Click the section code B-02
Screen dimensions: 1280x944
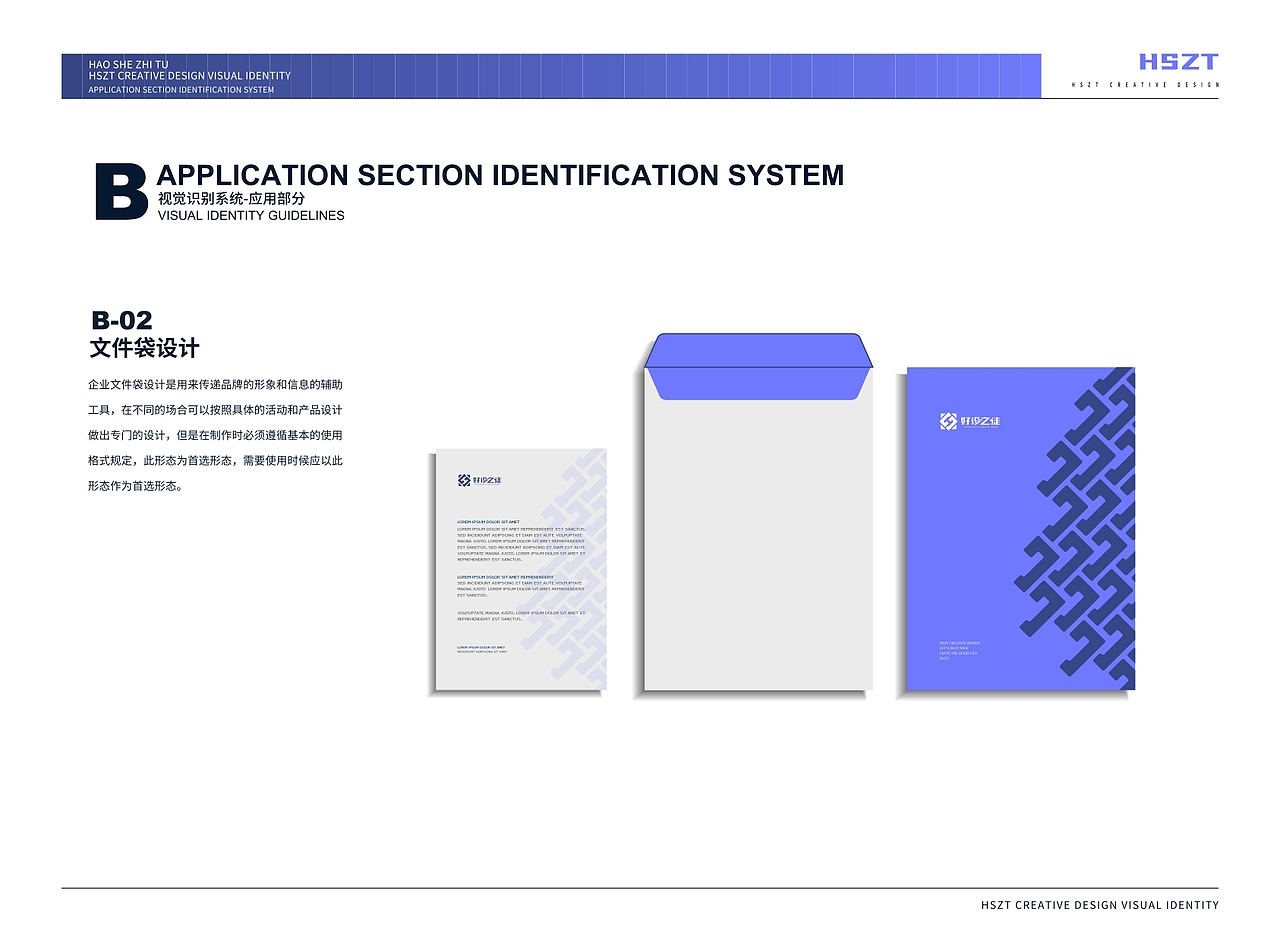pos(122,321)
